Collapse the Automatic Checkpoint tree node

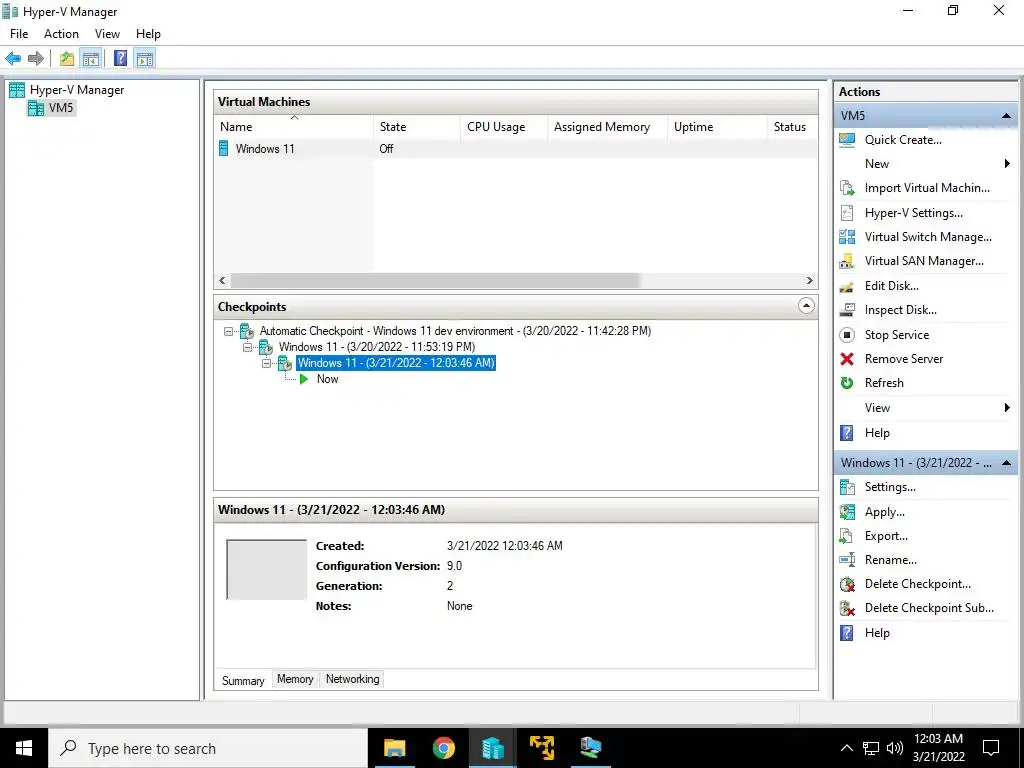tap(229, 331)
